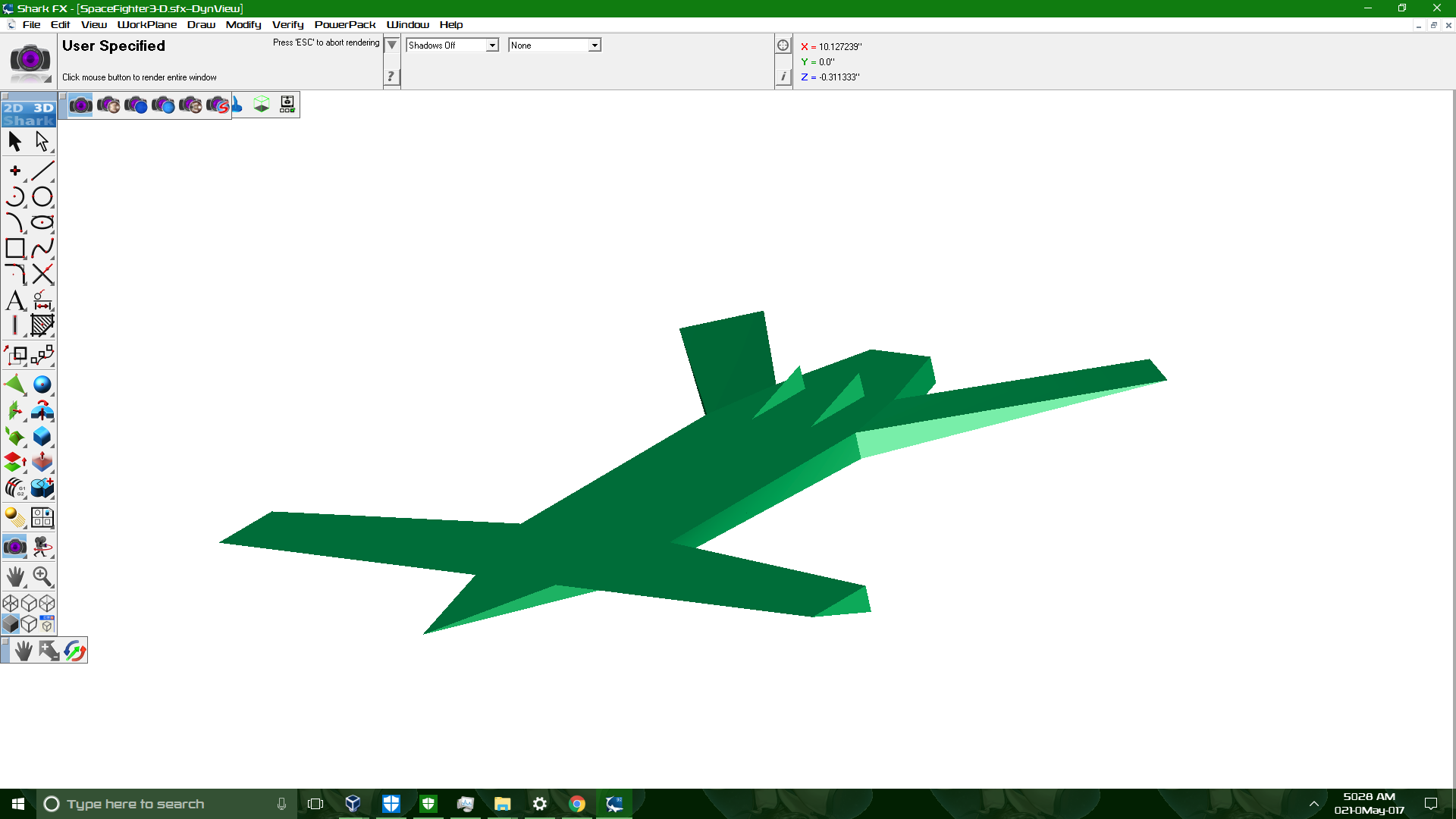1456x819 pixels.
Task: Click the walkthrough animation camera tool
Action: pos(42,547)
